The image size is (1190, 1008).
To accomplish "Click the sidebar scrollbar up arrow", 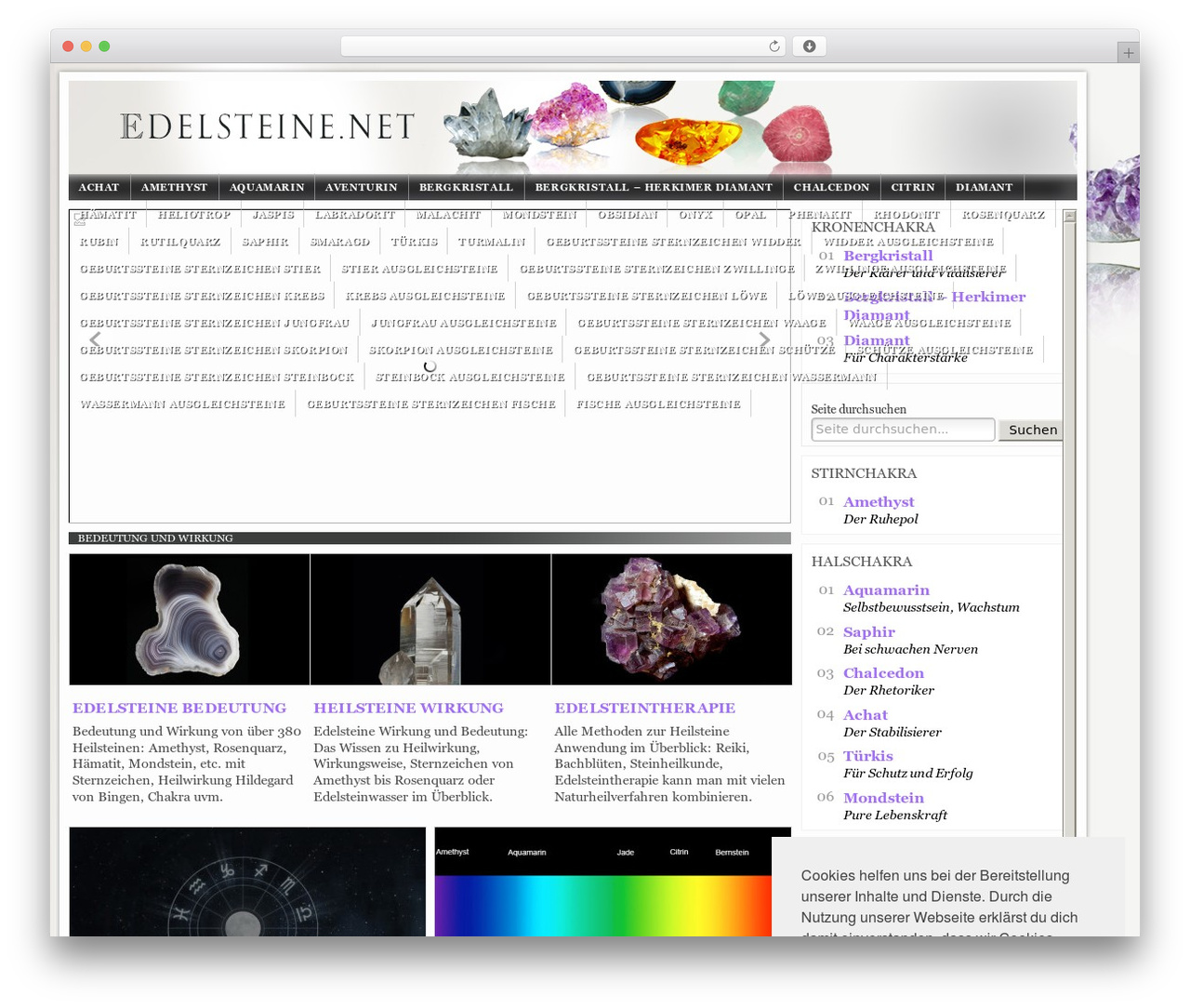I will [x=1070, y=216].
